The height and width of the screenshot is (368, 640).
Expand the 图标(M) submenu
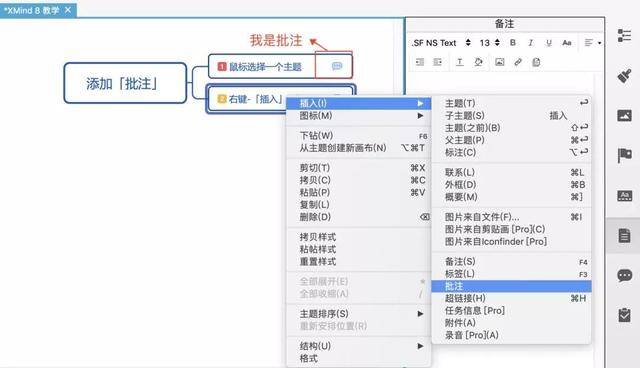(x=359, y=115)
